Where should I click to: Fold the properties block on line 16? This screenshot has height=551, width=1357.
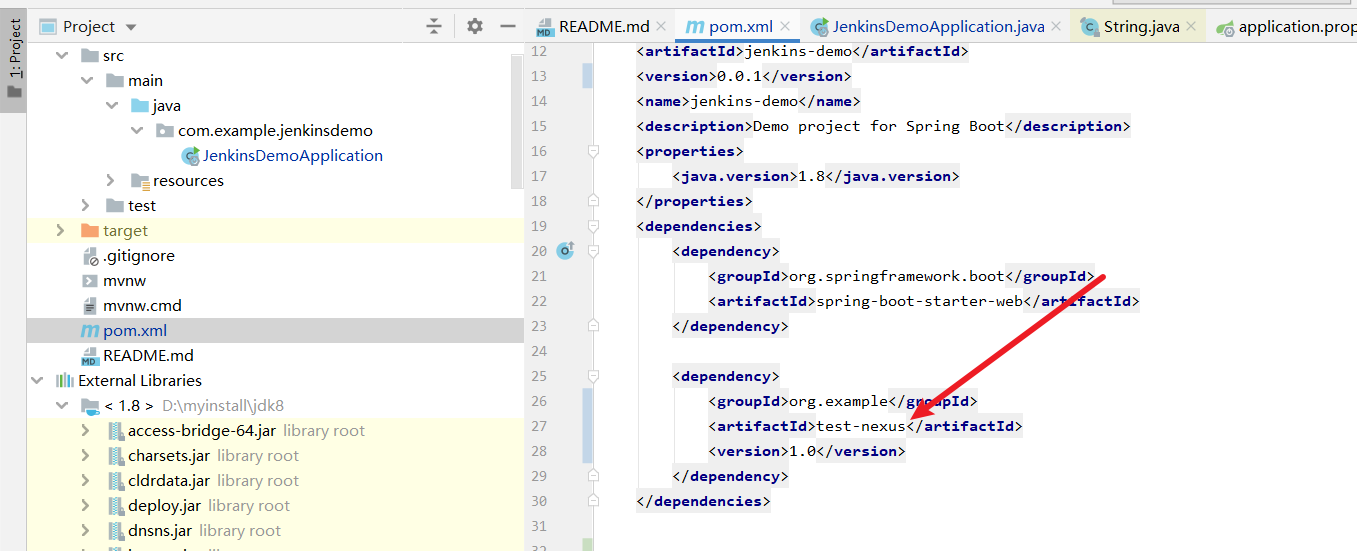click(x=593, y=151)
